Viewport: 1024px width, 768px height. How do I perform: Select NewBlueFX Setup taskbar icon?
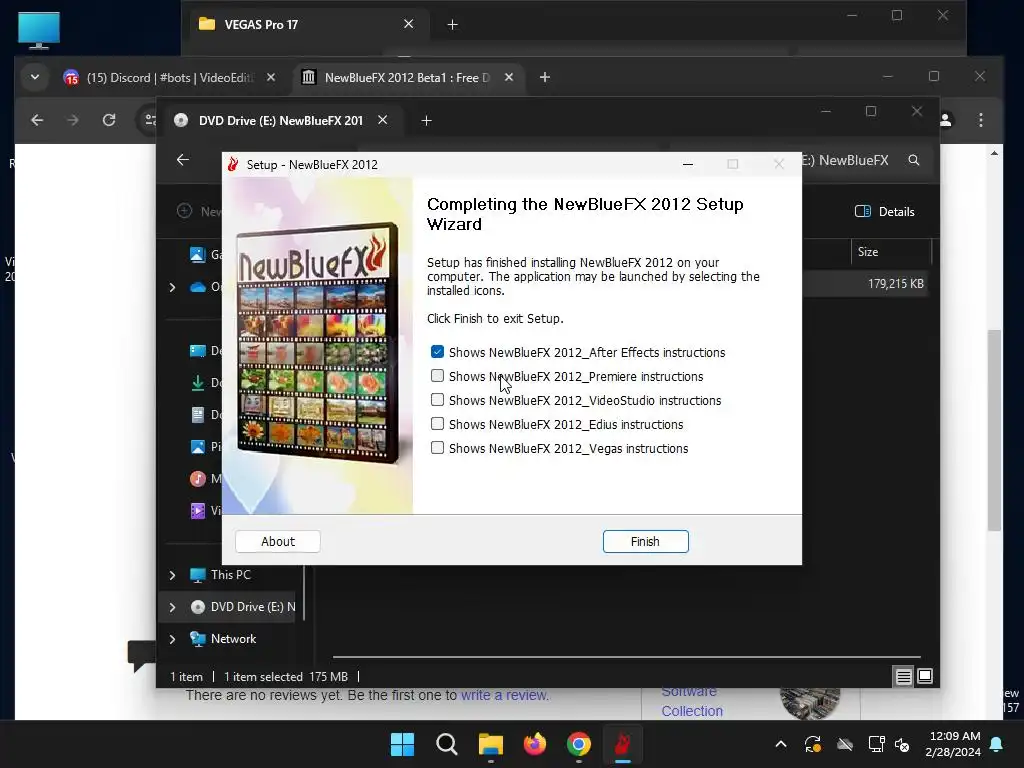pyautogui.click(x=622, y=744)
